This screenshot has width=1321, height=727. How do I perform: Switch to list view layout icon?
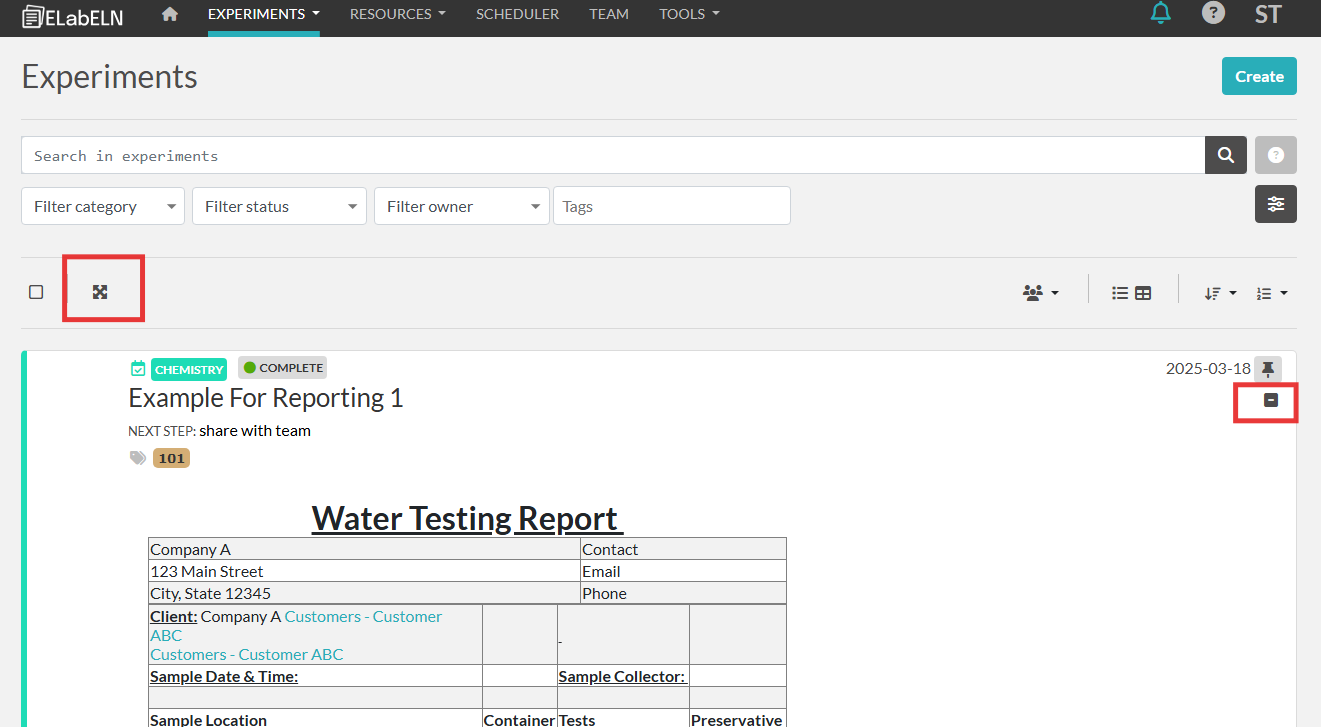click(x=1120, y=293)
